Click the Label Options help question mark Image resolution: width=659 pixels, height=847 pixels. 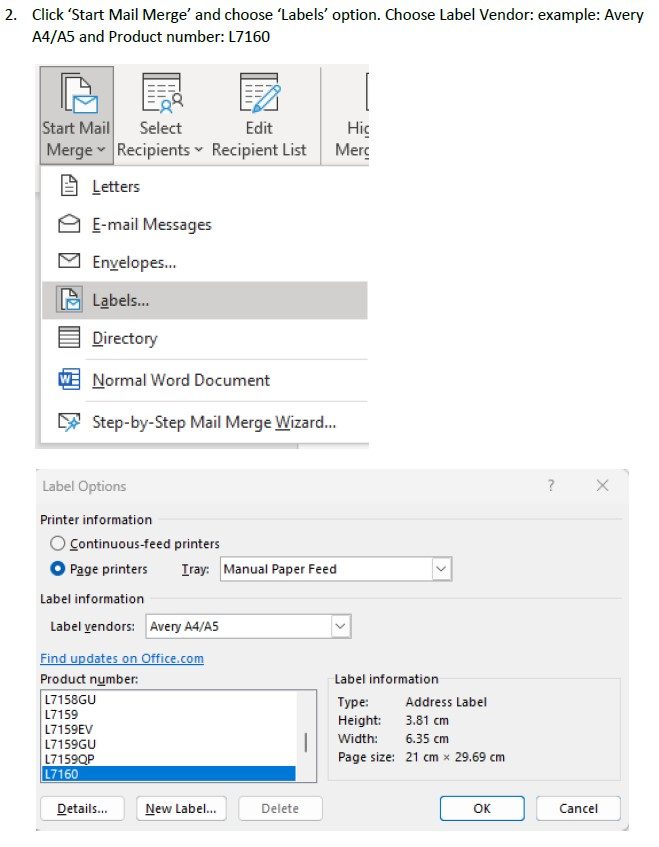pos(551,485)
